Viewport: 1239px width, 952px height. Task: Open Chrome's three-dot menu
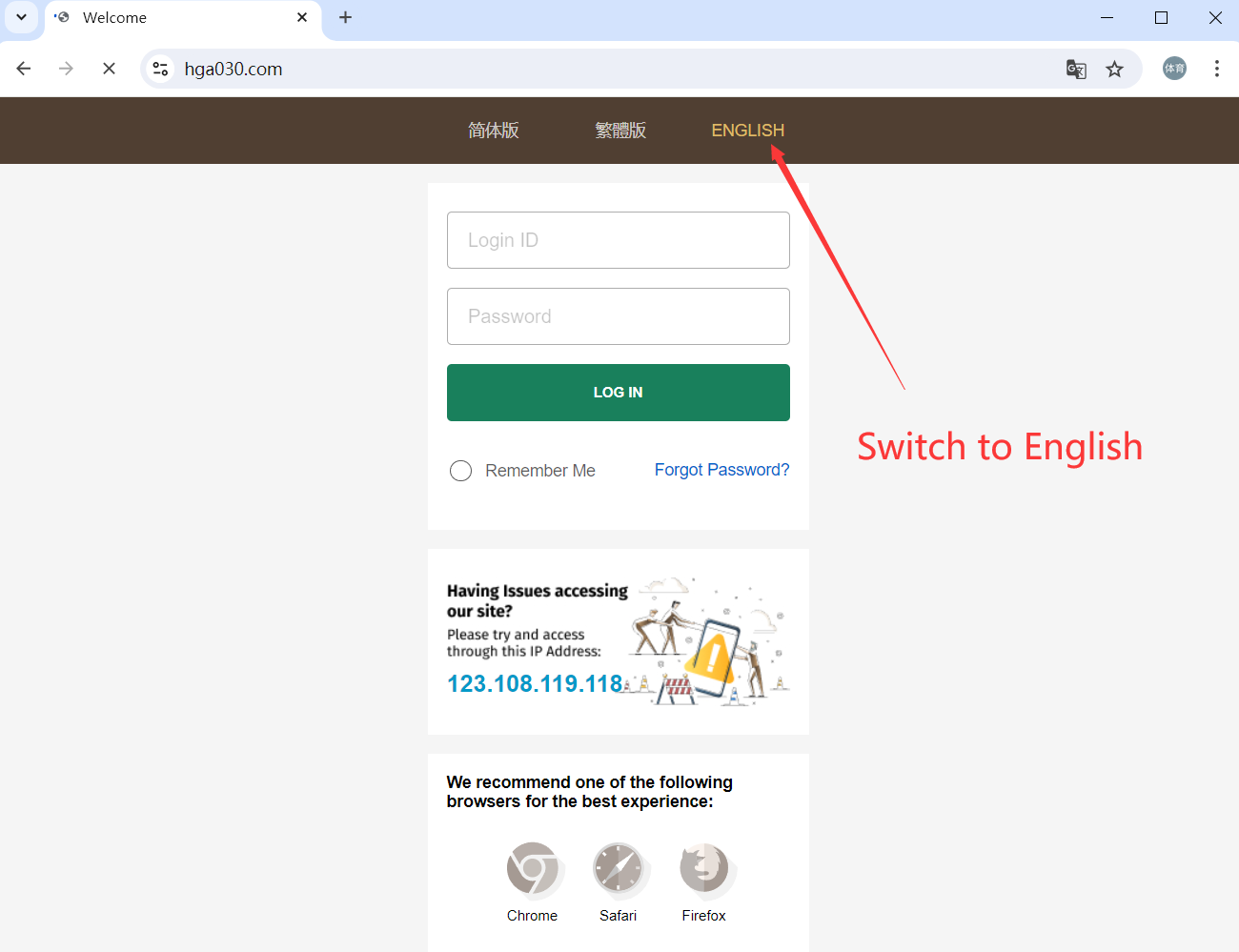click(x=1216, y=69)
